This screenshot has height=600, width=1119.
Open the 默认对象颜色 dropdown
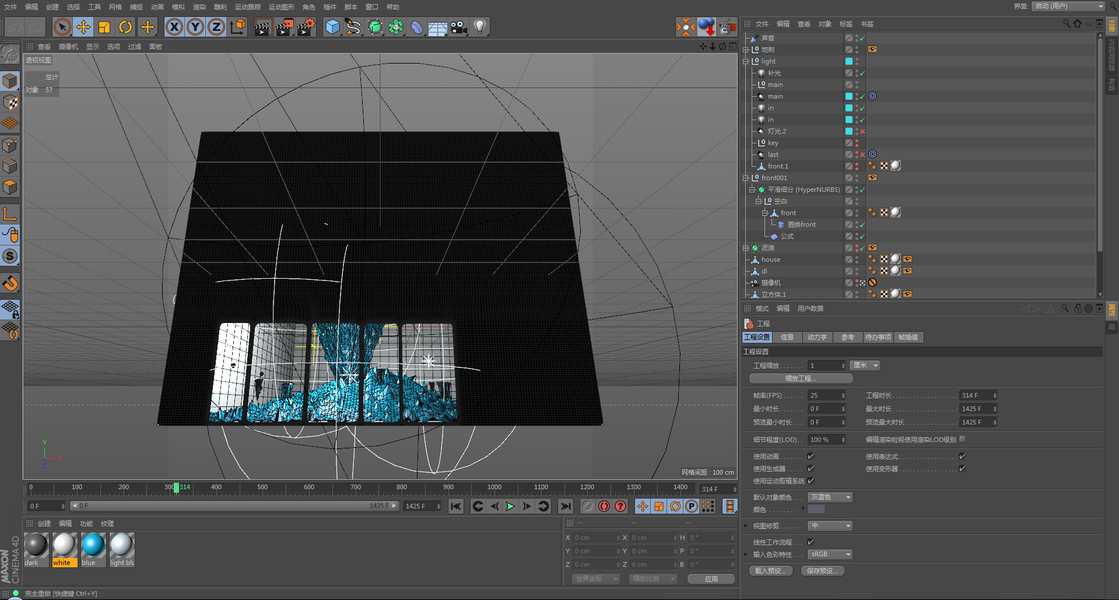pyautogui.click(x=830, y=497)
